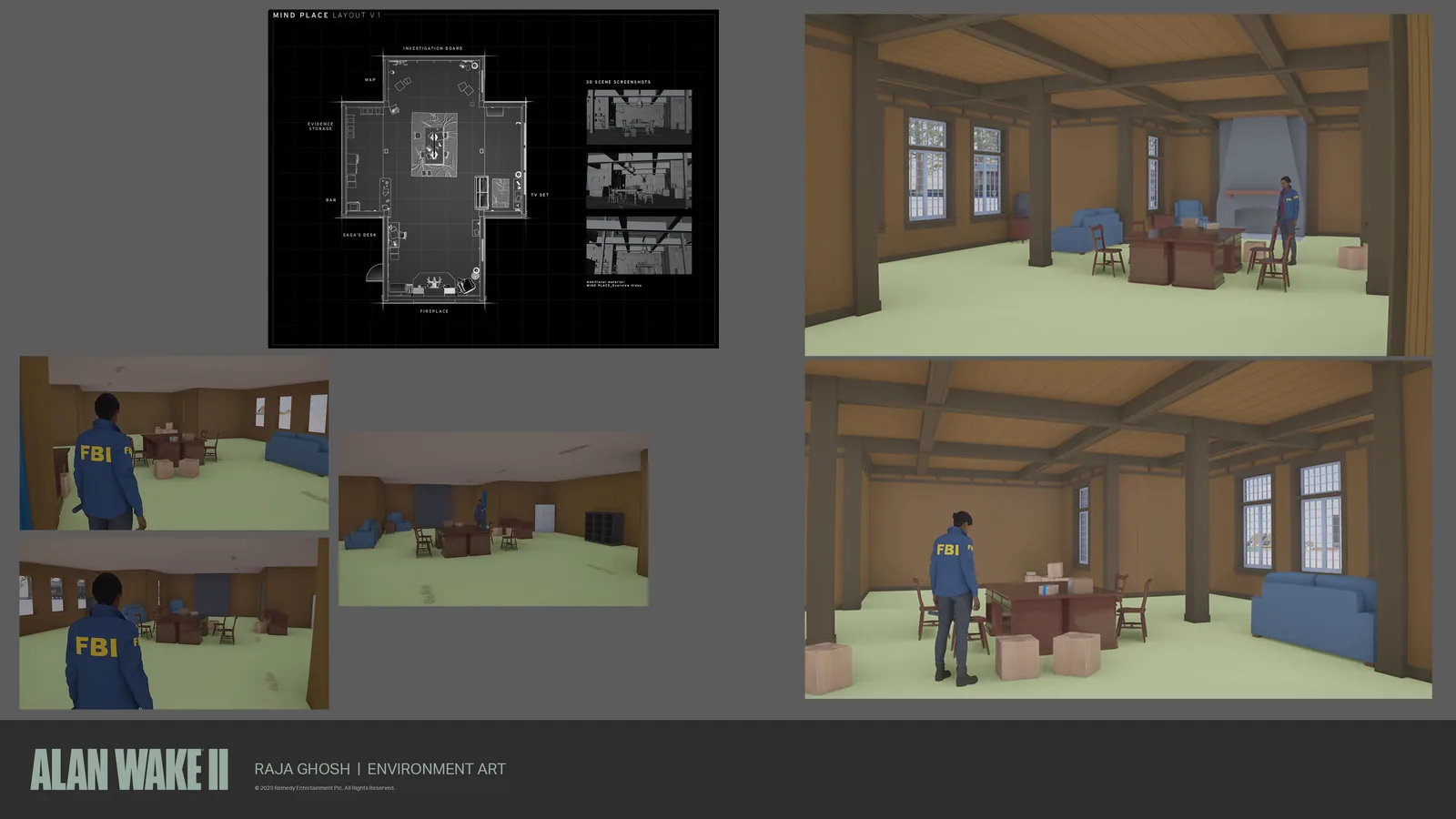Click the 'MIND PLACE LAYOUT V.1' title
The height and width of the screenshot is (819, 1456).
click(327, 15)
